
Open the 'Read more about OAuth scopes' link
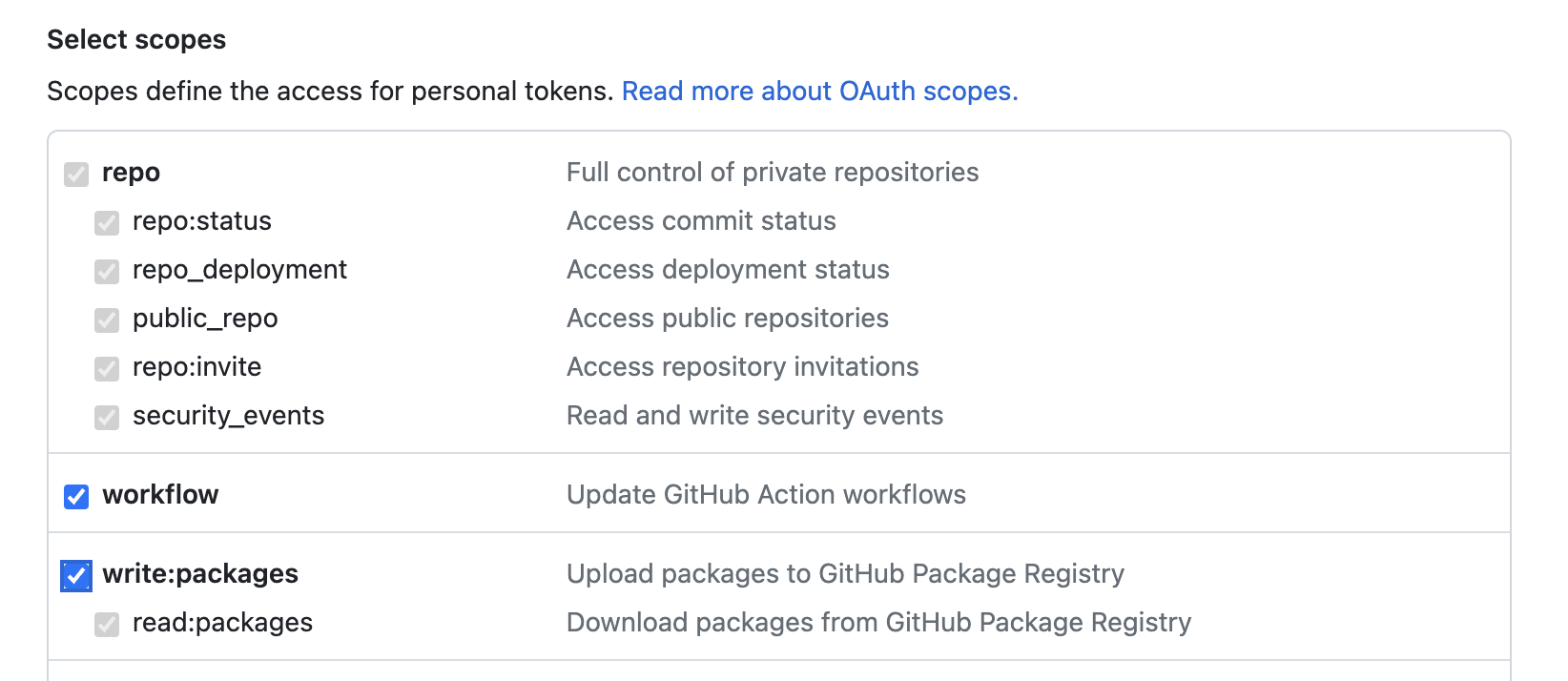(819, 92)
